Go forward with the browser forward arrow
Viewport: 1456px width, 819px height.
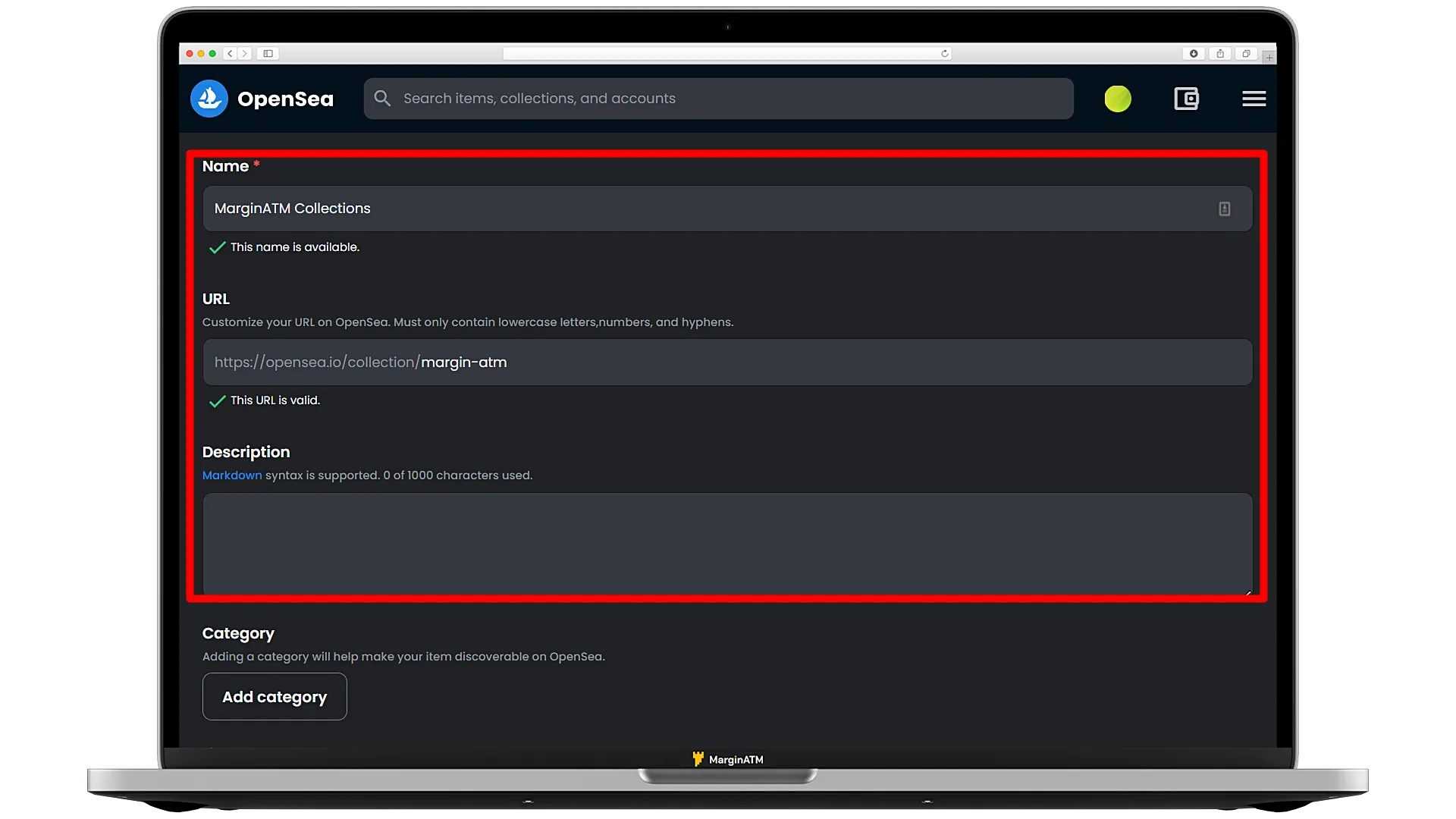coord(244,54)
